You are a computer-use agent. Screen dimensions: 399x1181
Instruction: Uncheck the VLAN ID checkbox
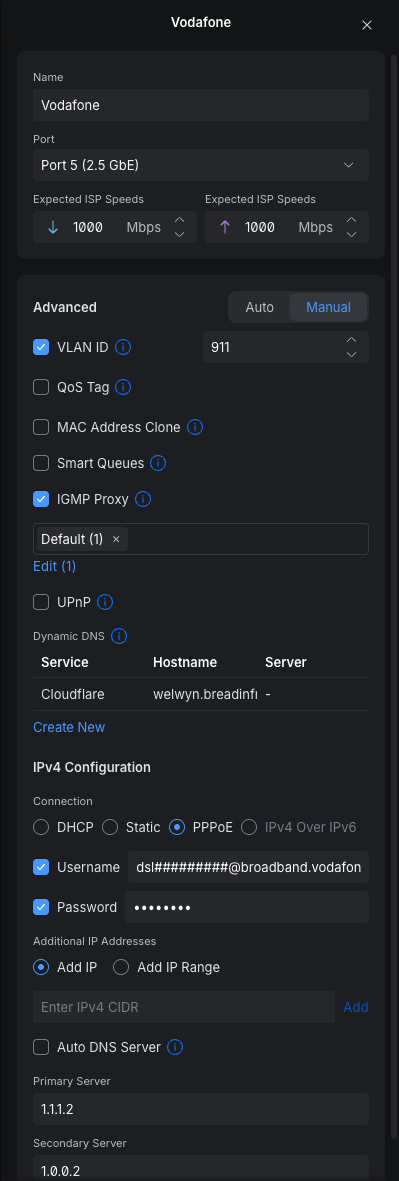click(41, 347)
